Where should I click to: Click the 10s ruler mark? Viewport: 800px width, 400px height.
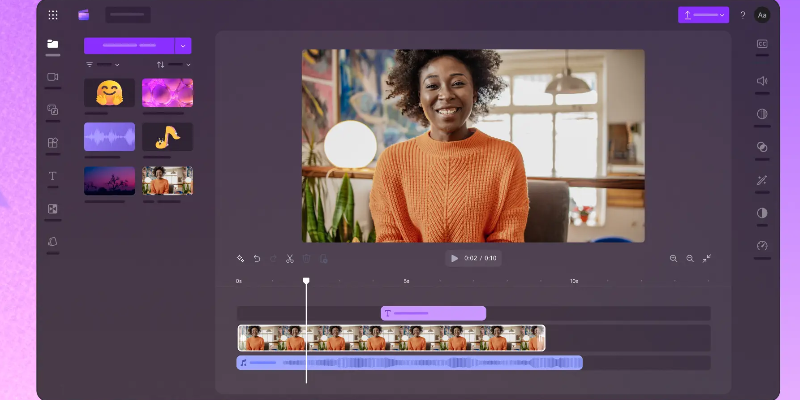click(574, 281)
